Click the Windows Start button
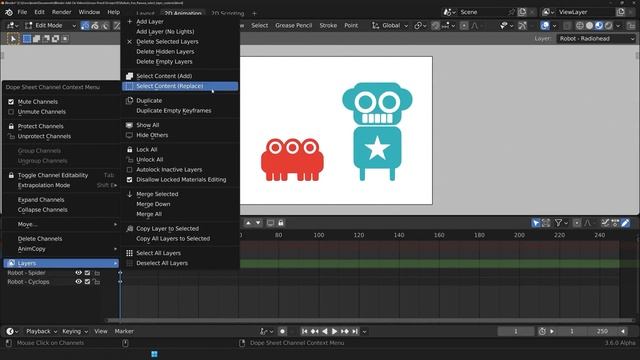640x360 pixels. [x=154, y=354]
